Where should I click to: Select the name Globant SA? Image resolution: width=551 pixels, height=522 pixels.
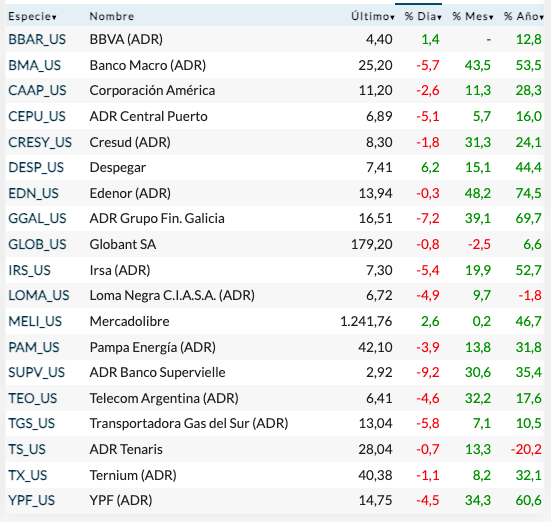(123, 244)
